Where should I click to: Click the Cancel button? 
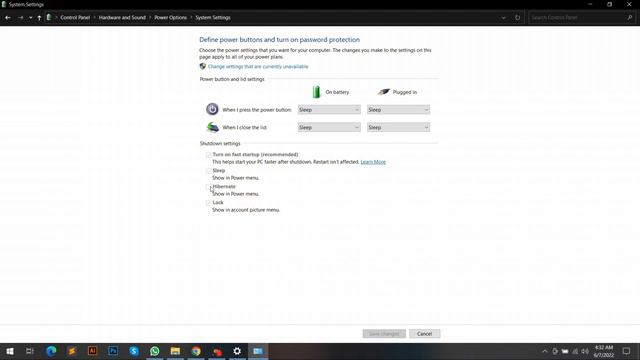point(424,334)
